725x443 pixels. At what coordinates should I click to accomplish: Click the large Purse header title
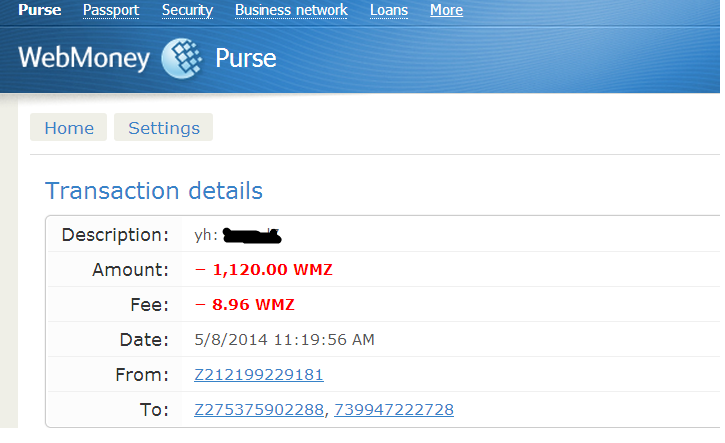[246, 59]
